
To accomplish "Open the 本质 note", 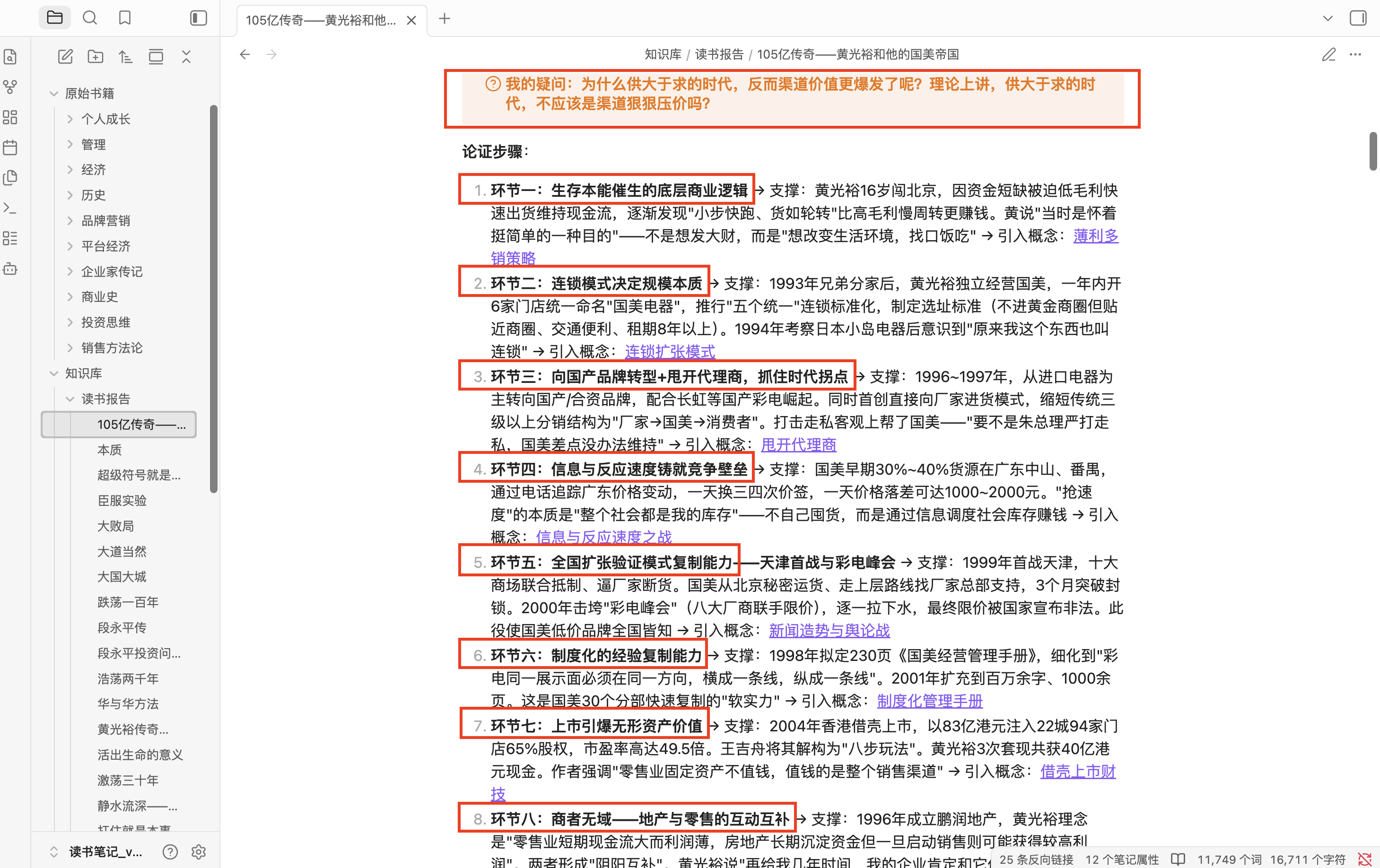I will (109, 450).
